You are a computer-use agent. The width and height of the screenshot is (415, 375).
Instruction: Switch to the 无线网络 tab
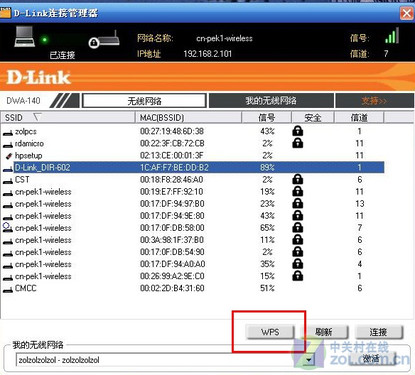pos(144,100)
